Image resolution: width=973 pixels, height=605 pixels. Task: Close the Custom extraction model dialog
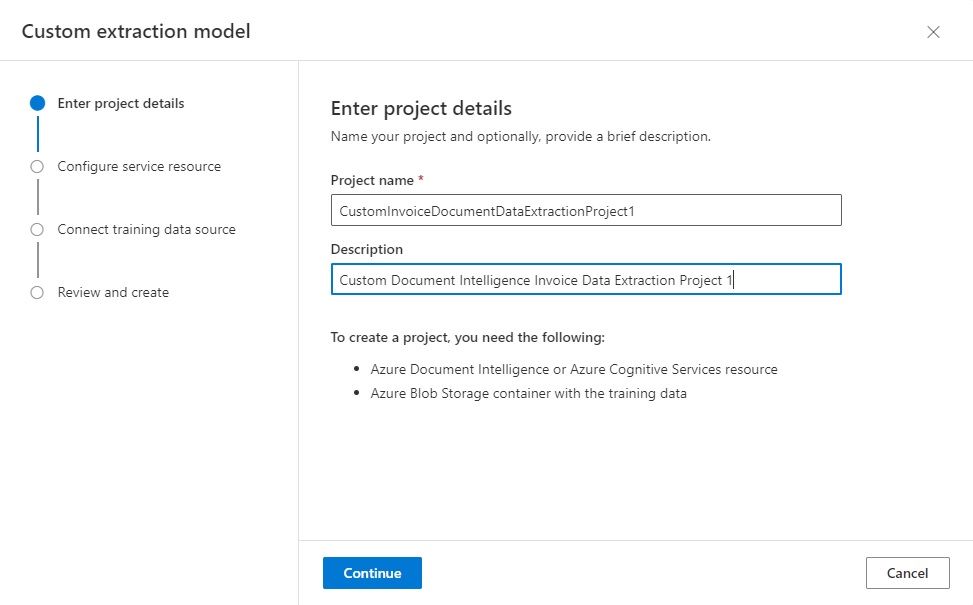(x=933, y=32)
